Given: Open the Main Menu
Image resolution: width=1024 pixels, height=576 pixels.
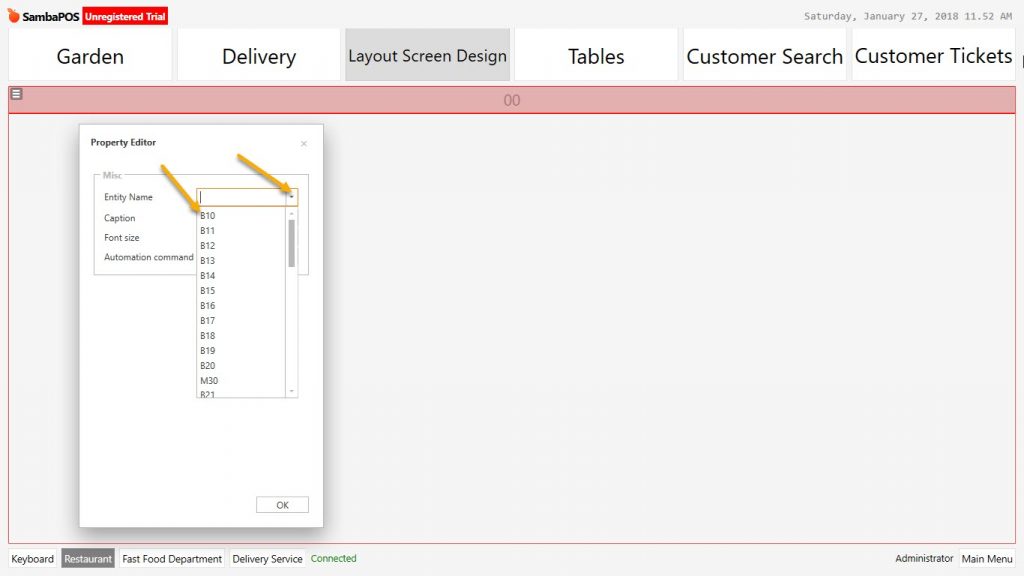Looking at the screenshot, I should [x=987, y=559].
